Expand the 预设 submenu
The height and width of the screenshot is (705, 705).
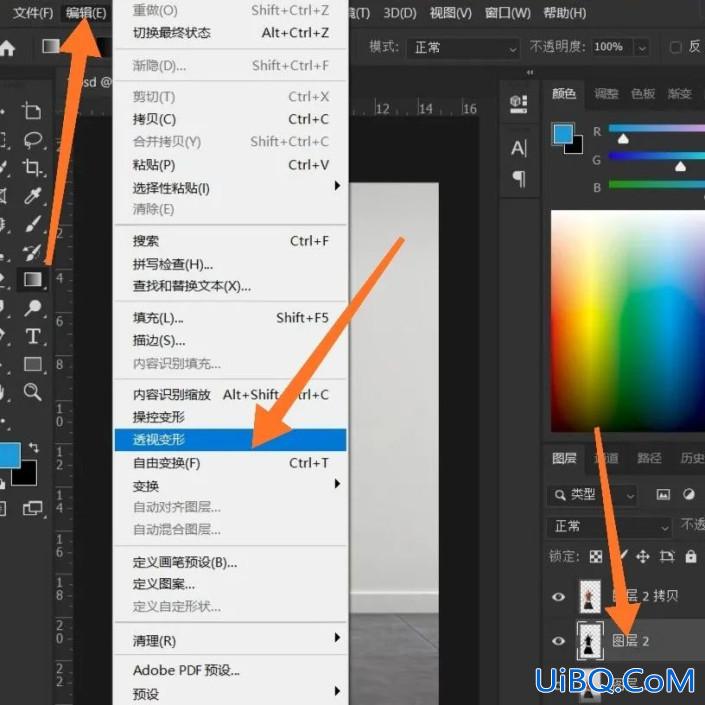click(x=231, y=694)
